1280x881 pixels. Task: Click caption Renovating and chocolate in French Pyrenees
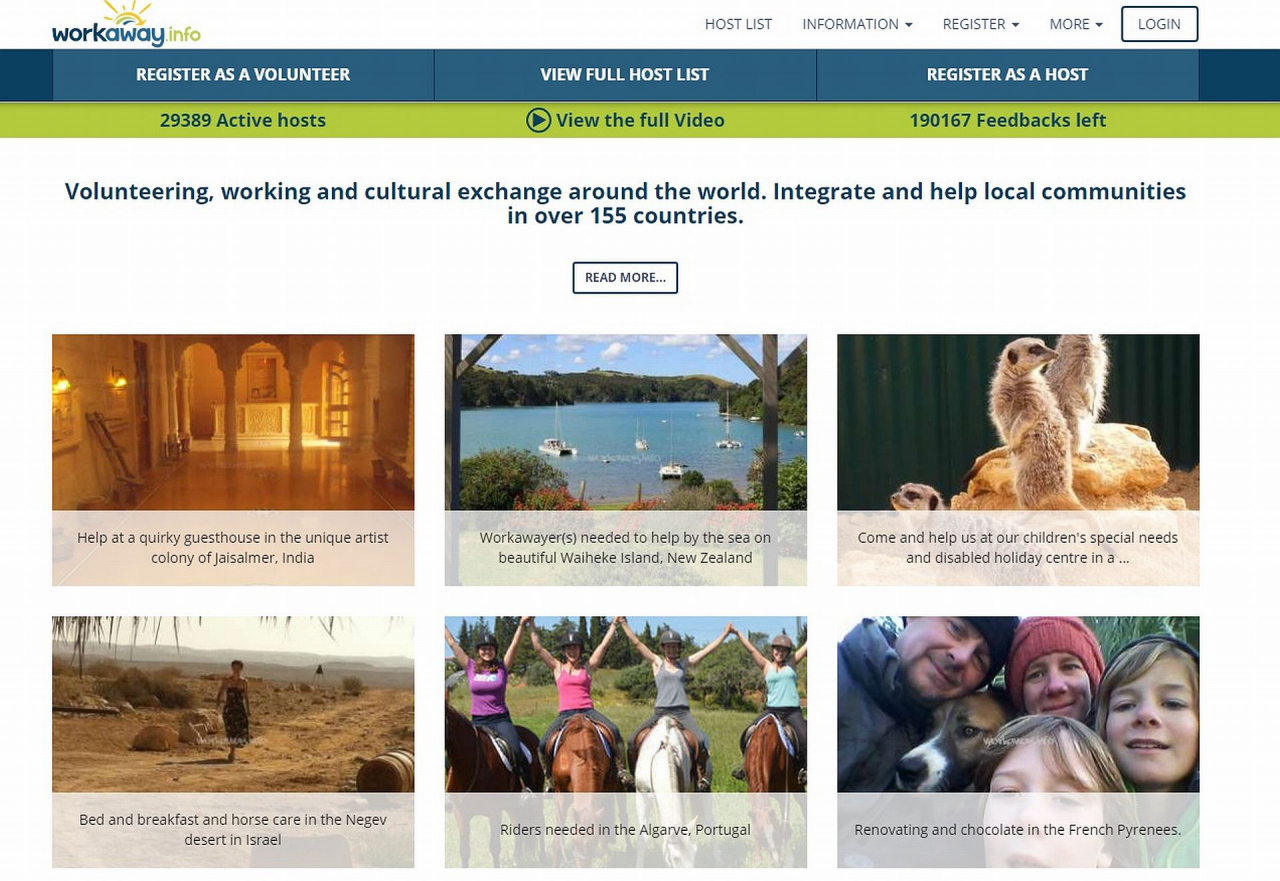pos(1018,830)
